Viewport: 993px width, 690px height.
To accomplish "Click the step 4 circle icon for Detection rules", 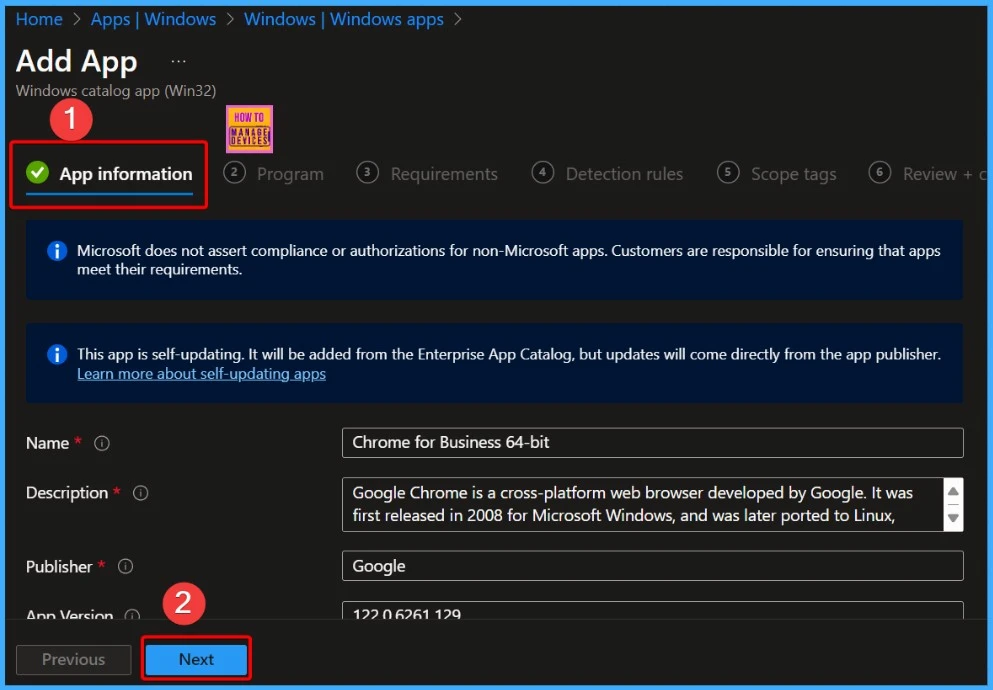I will click(543, 172).
